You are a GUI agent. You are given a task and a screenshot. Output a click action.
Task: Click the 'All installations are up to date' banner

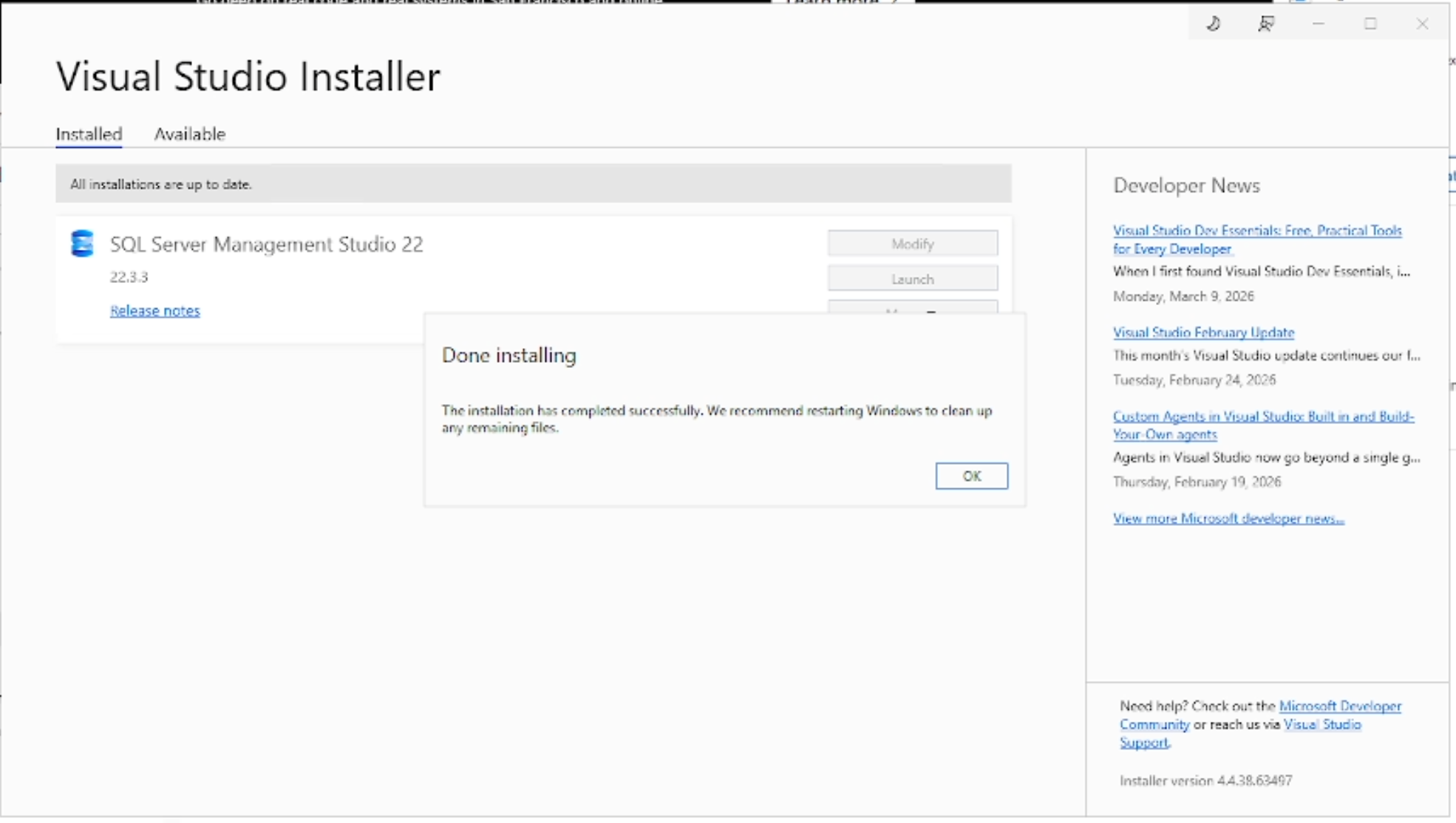(x=532, y=184)
